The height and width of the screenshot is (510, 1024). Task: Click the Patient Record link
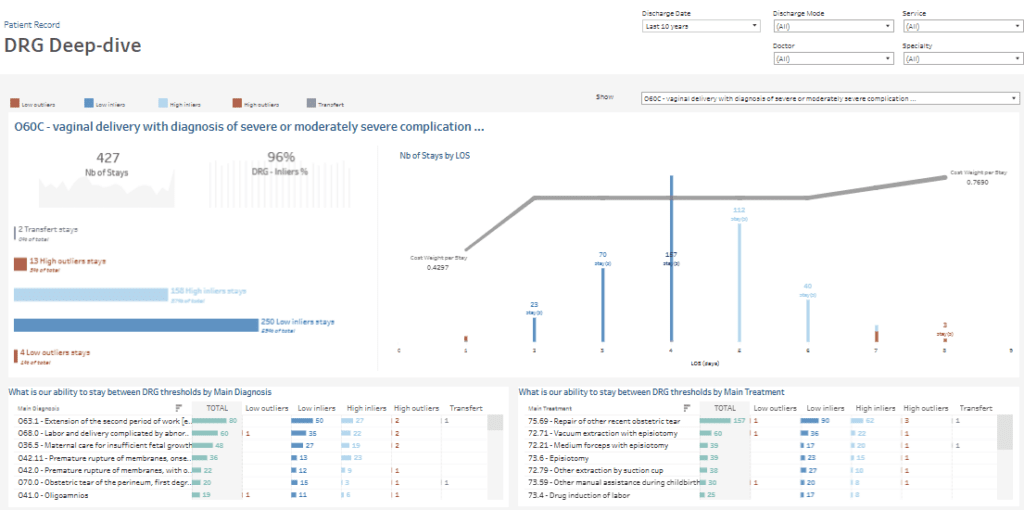[32, 25]
